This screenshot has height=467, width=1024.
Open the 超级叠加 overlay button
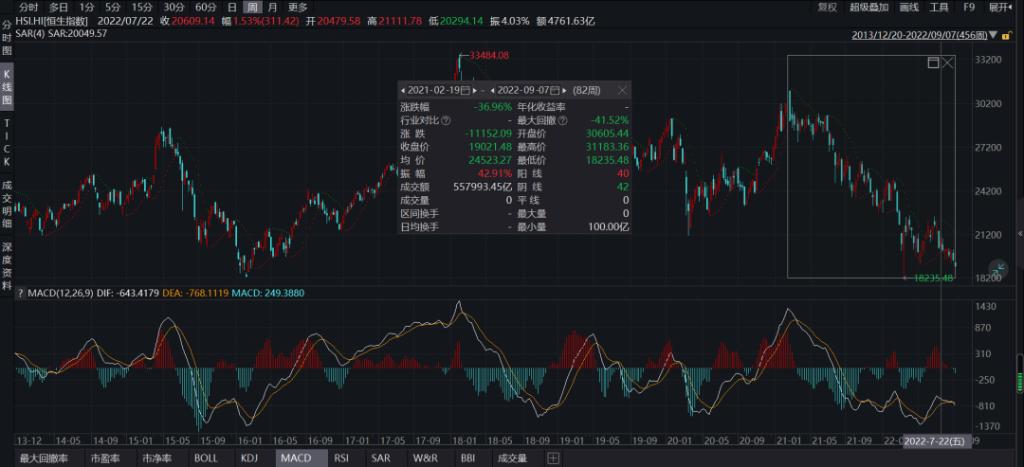tap(868, 7)
